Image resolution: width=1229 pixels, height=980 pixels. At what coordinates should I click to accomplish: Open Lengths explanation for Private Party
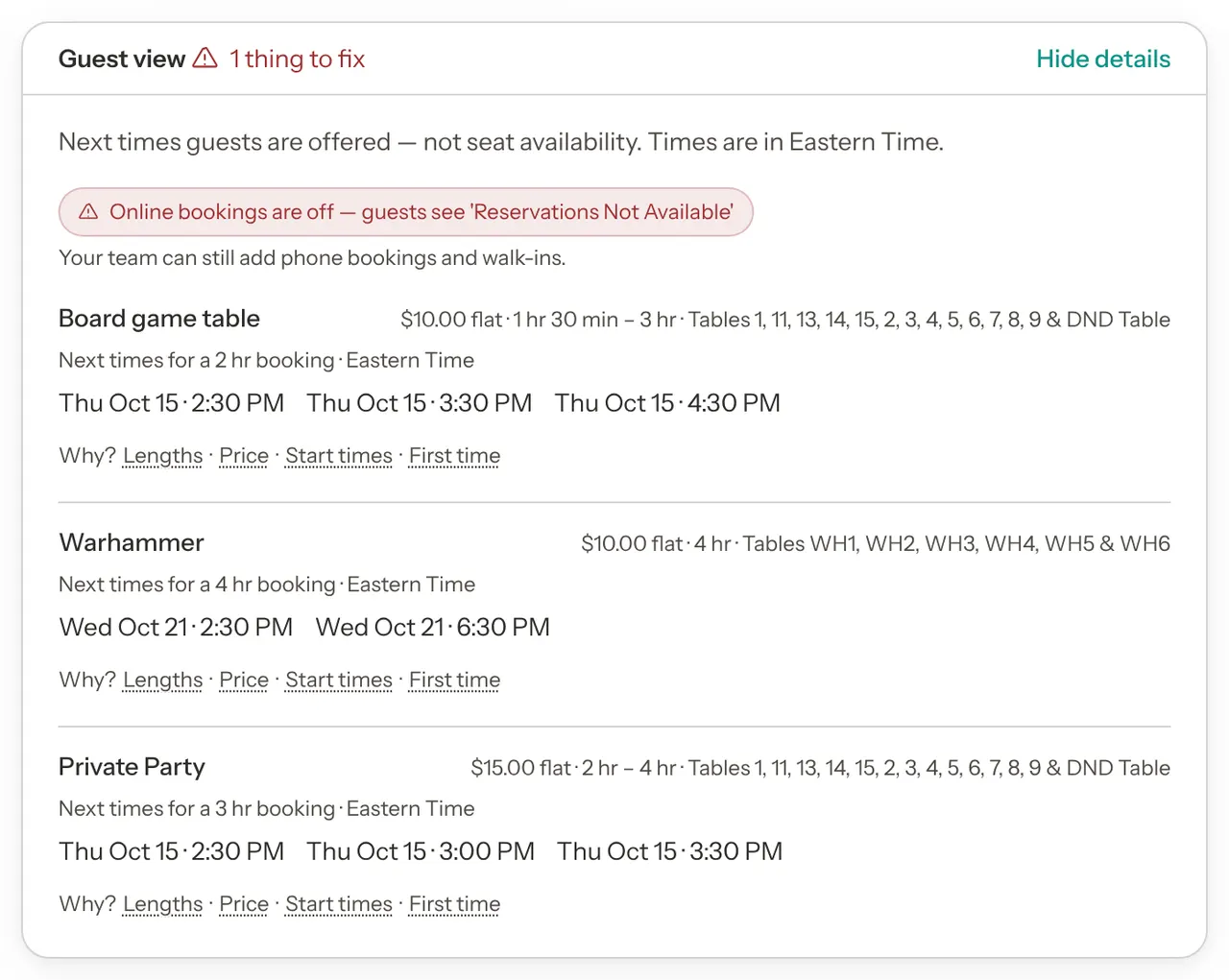[163, 904]
